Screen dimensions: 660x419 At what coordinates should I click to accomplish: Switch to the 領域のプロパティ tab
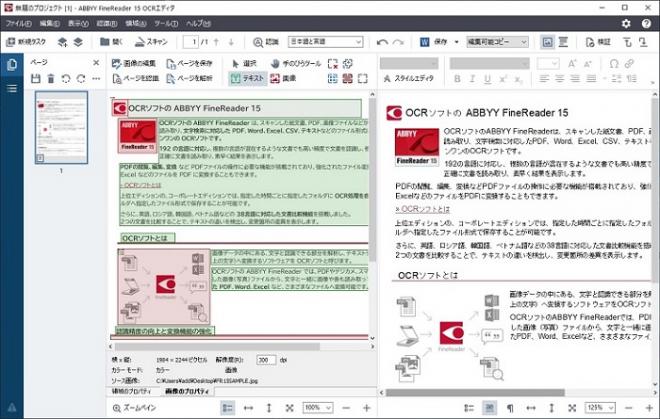click(131, 391)
